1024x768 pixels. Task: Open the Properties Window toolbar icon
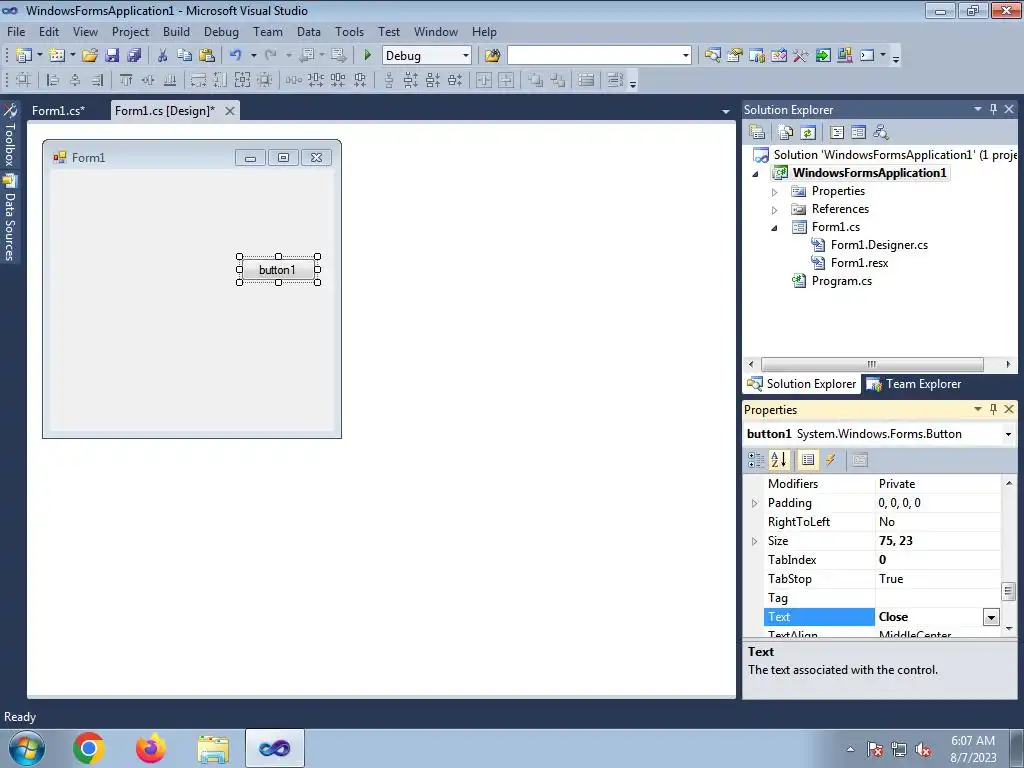(735, 56)
